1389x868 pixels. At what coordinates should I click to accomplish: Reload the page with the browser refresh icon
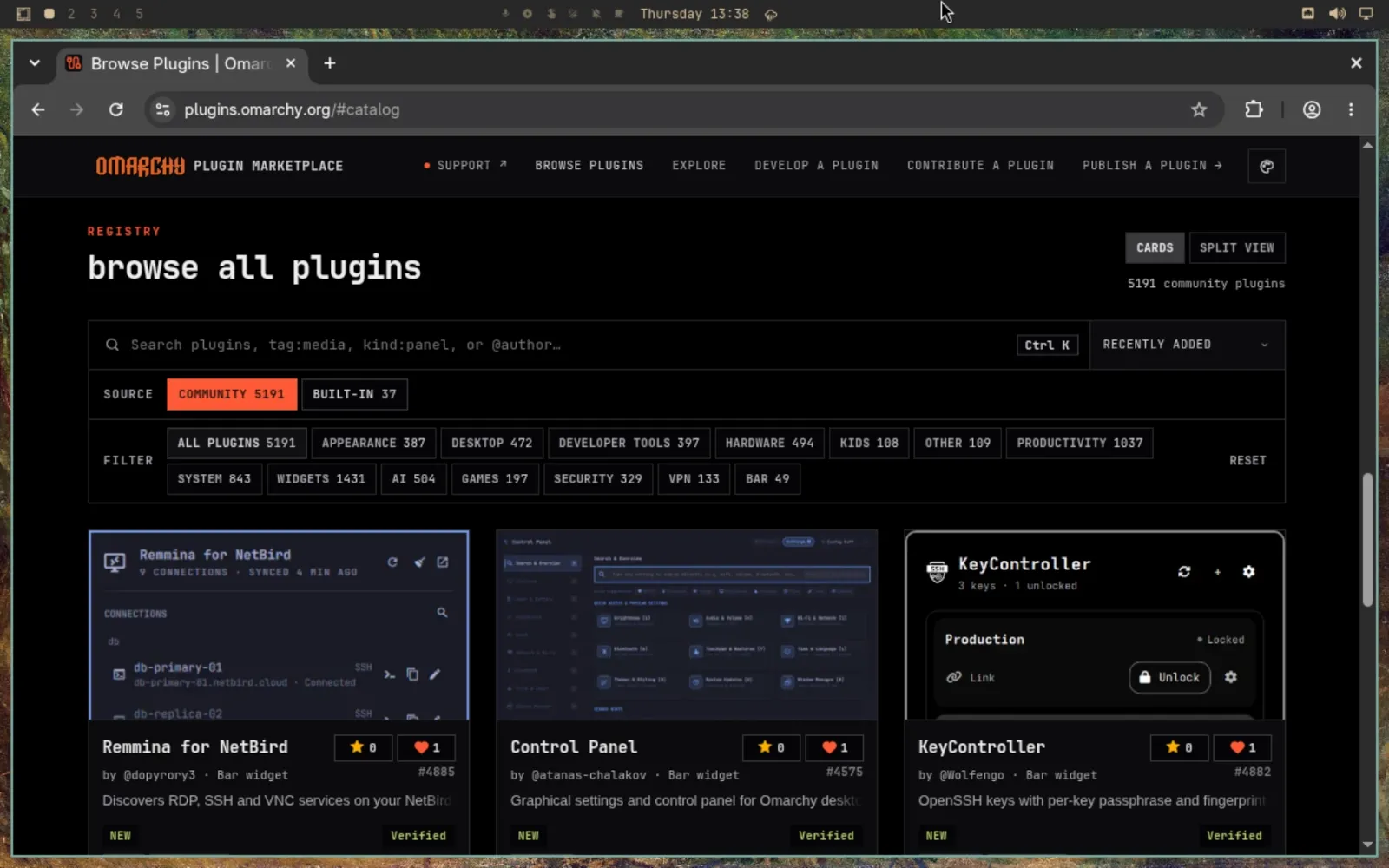click(115, 109)
